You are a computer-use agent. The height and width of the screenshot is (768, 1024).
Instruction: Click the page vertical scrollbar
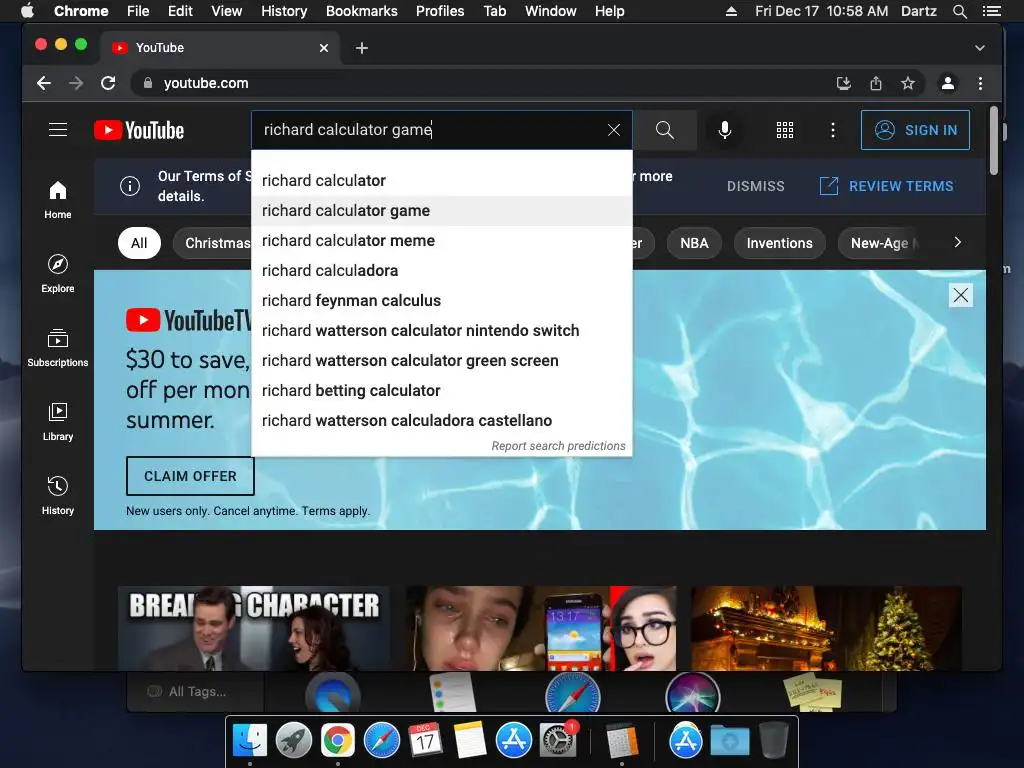click(x=994, y=140)
